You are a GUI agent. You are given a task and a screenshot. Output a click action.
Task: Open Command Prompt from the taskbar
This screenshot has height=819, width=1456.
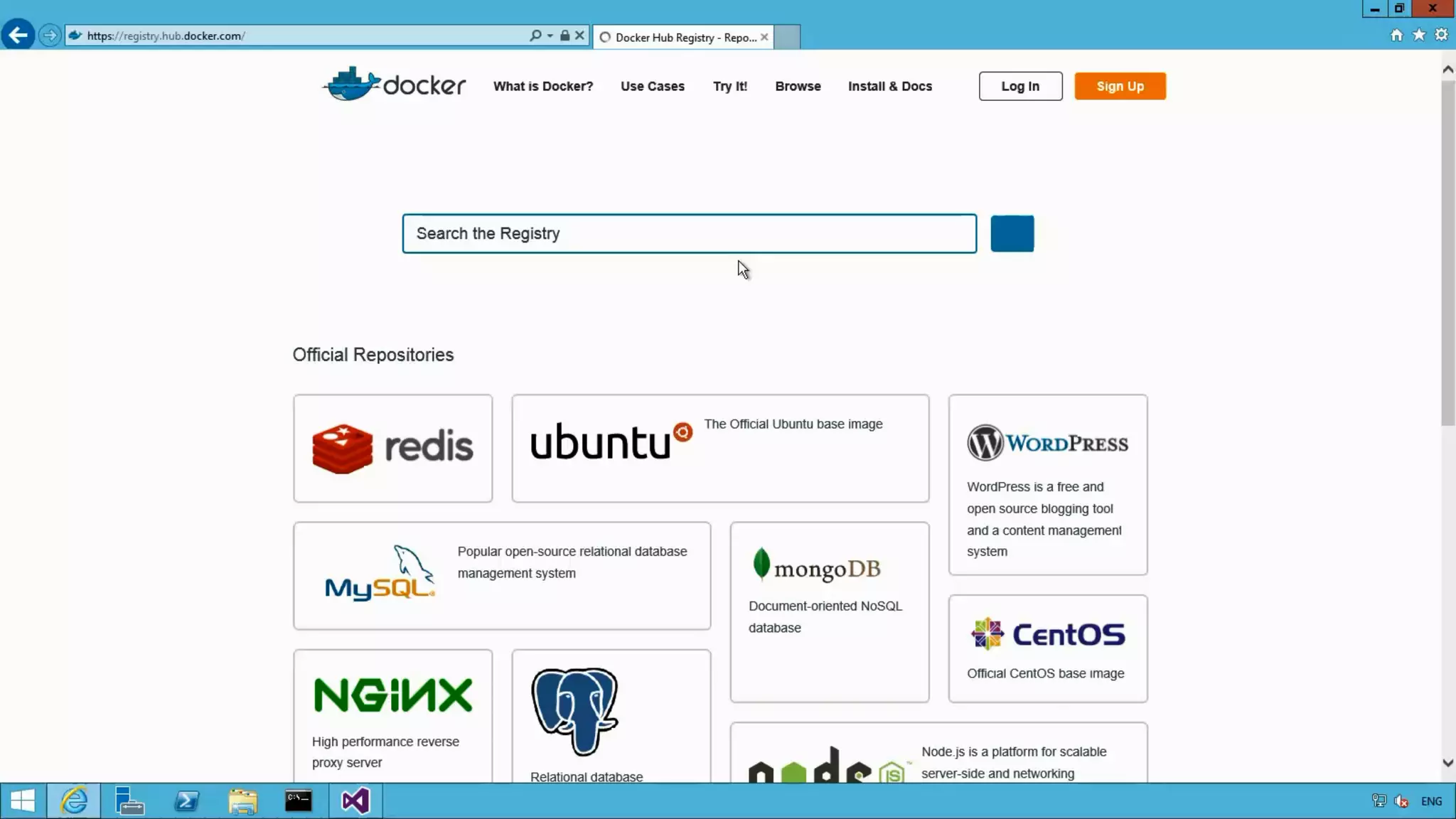[299, 801]
